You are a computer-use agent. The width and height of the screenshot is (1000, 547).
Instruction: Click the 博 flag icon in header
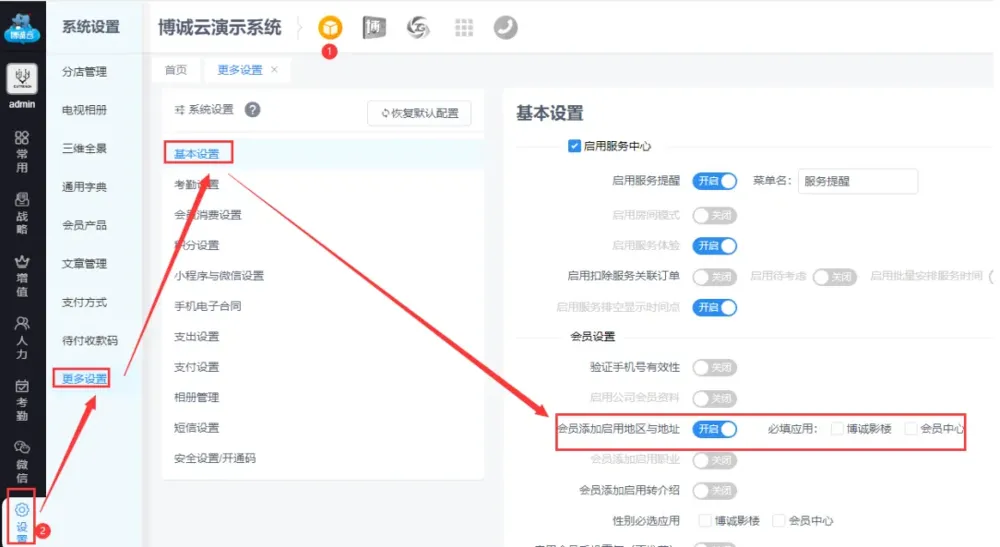coord(374,28)
